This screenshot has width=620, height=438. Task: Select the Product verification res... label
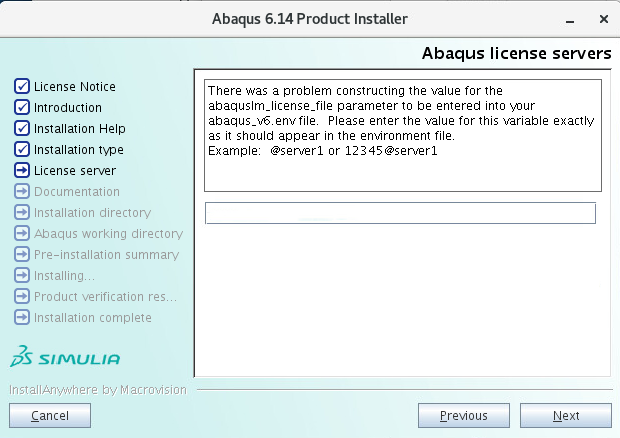click(x=105, y=296)
